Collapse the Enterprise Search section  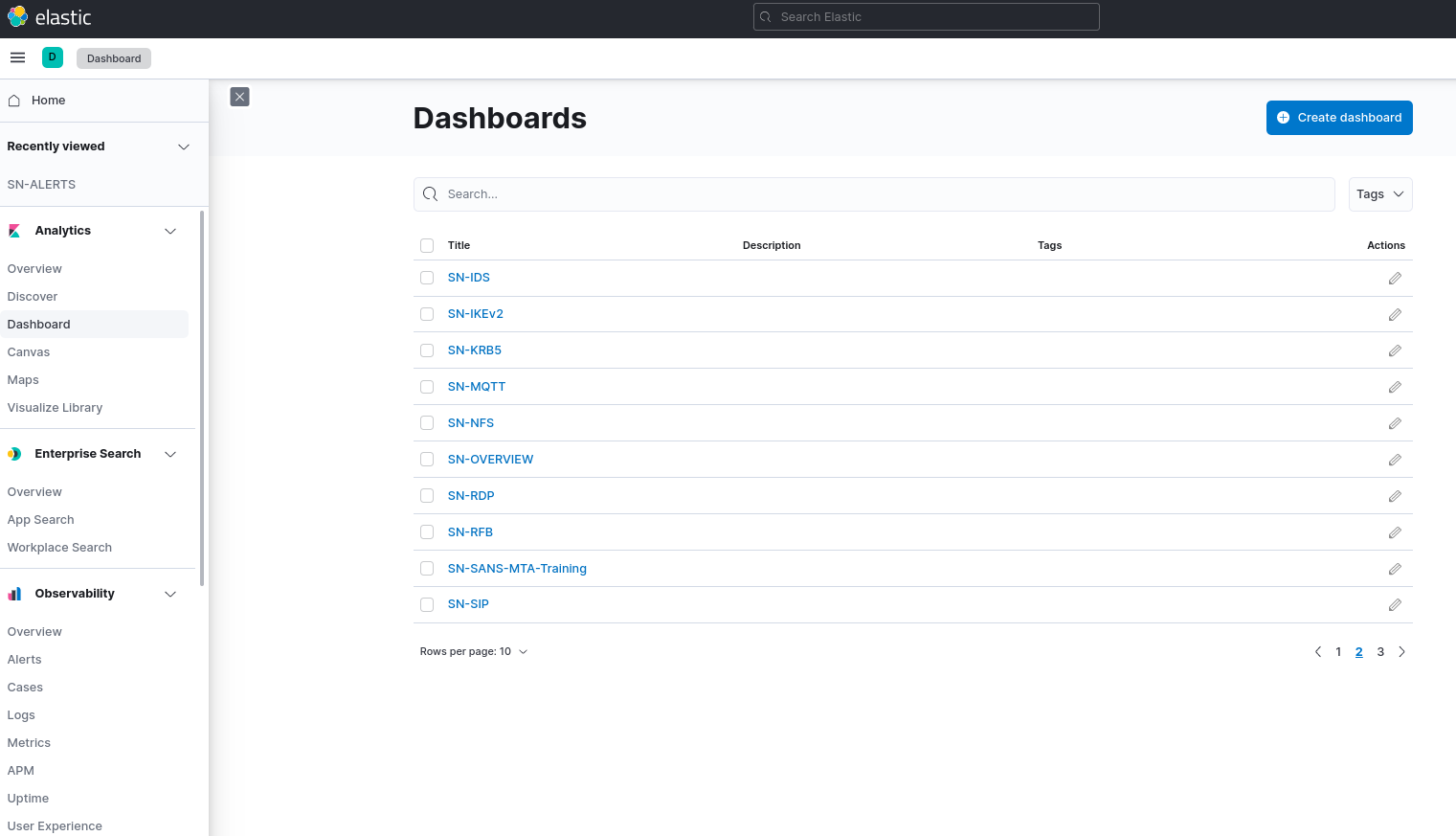tap(170, 454)
